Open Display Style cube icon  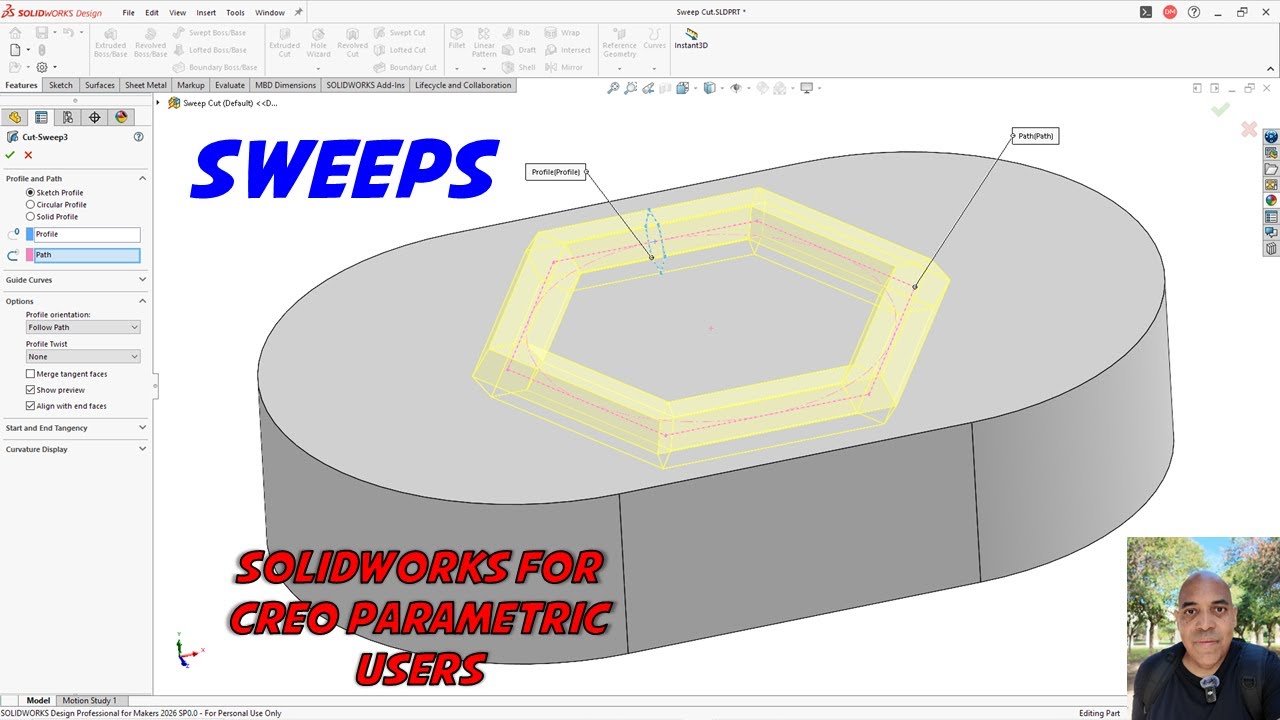coord(709,88)
